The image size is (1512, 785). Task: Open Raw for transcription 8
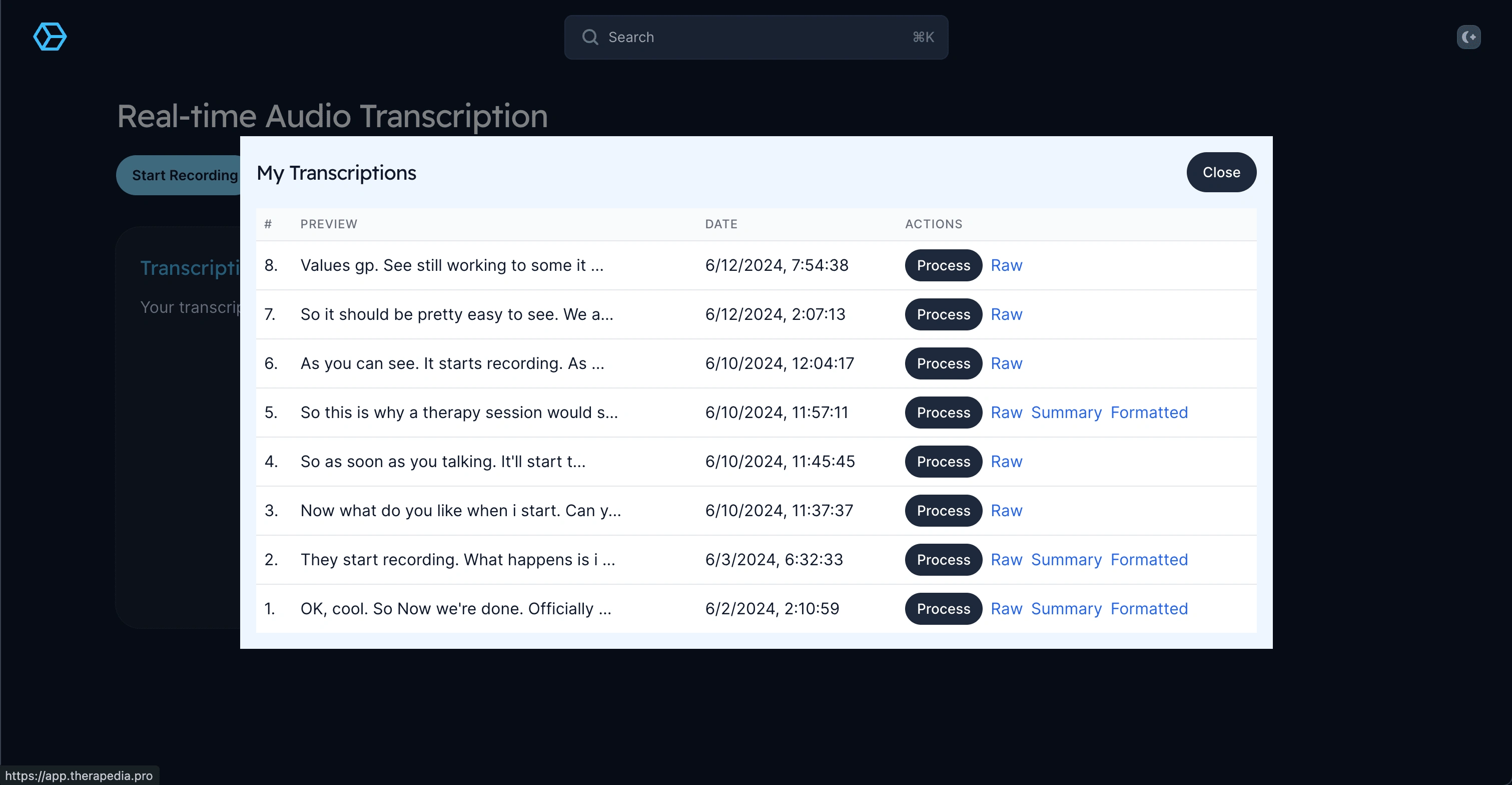1006,265
